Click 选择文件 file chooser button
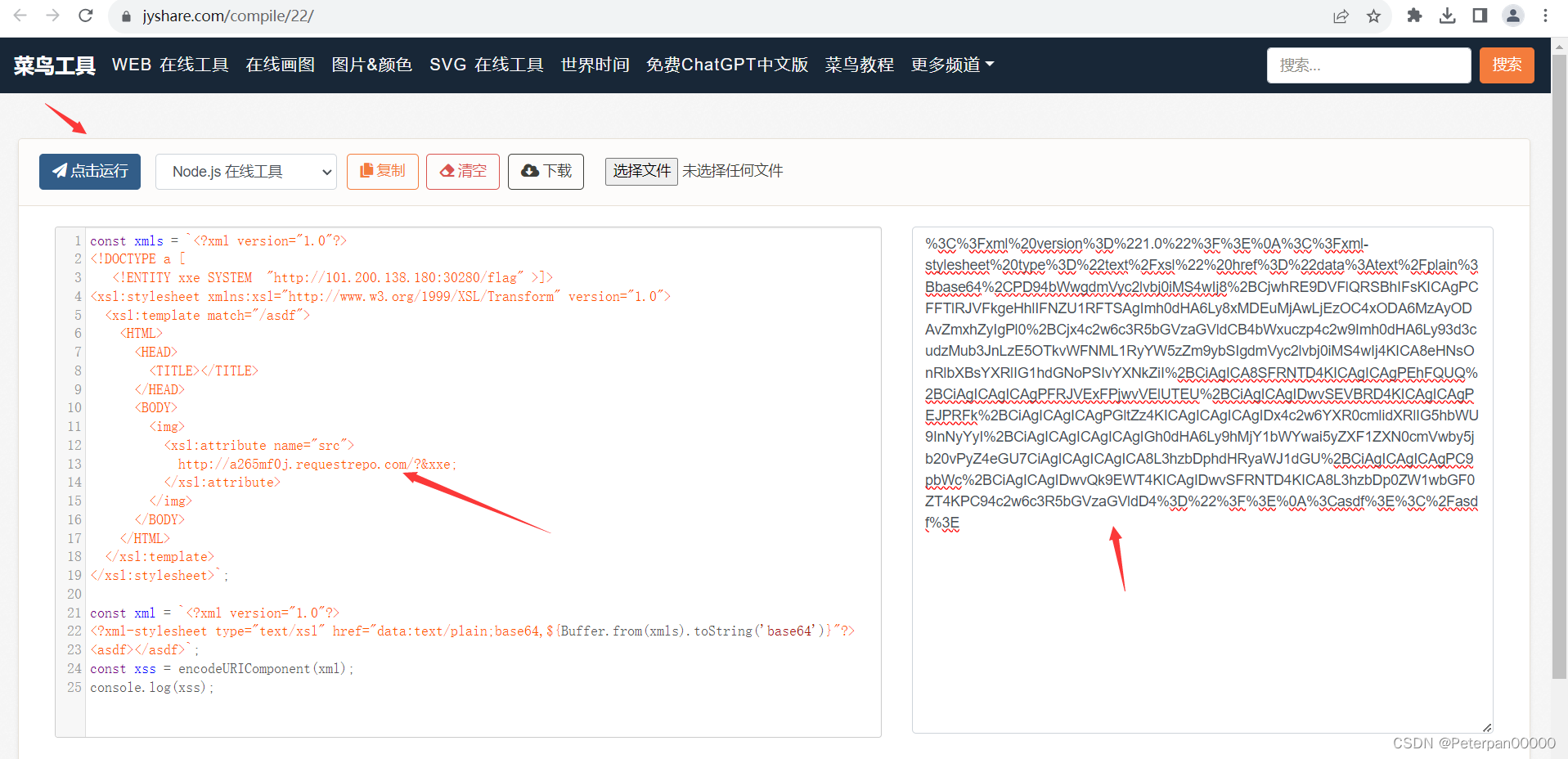Screen dimensions: 1568x759 pos(641,172)
